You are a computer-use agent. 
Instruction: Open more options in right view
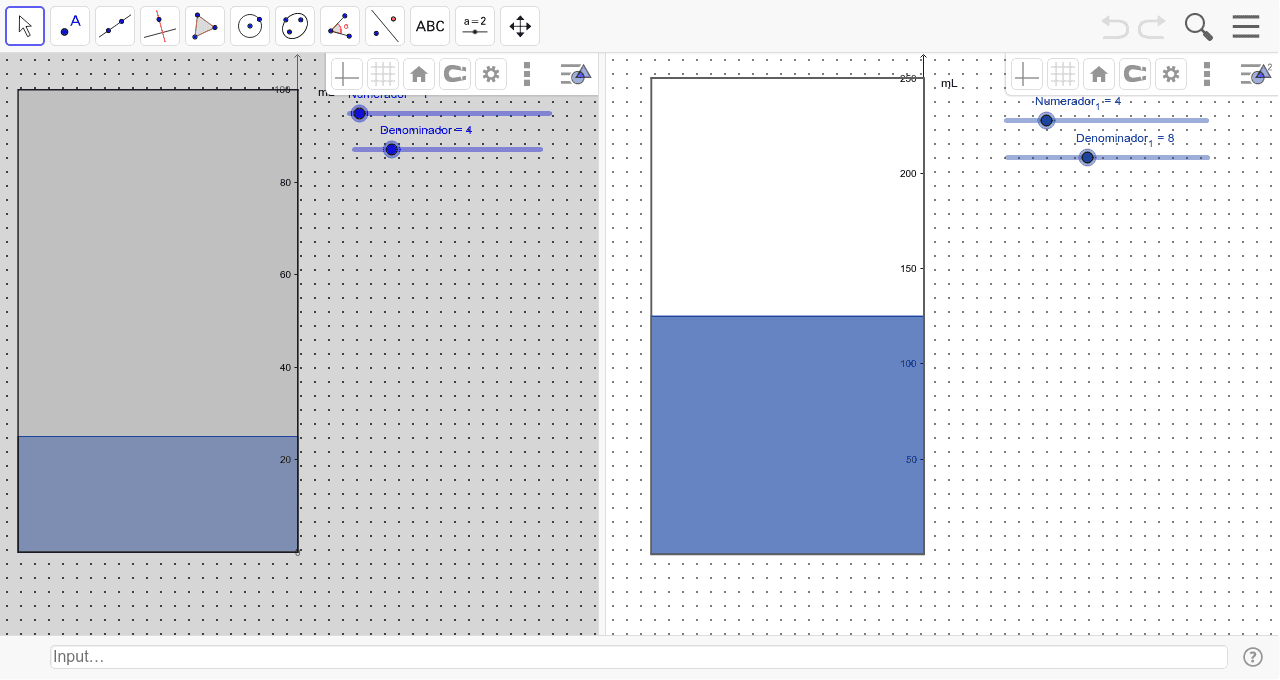(1207, 74)
